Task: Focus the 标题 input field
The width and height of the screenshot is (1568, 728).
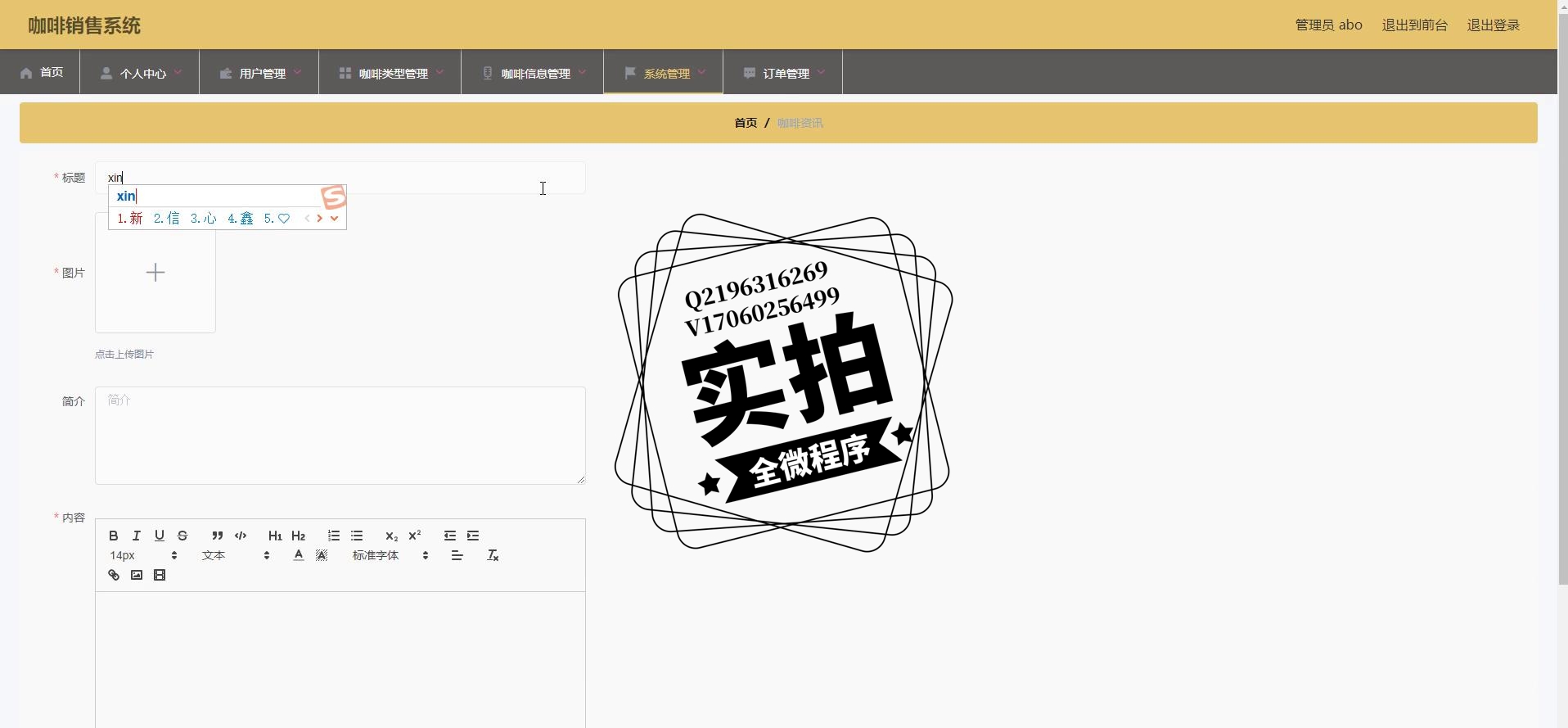Action: [340, 178]
